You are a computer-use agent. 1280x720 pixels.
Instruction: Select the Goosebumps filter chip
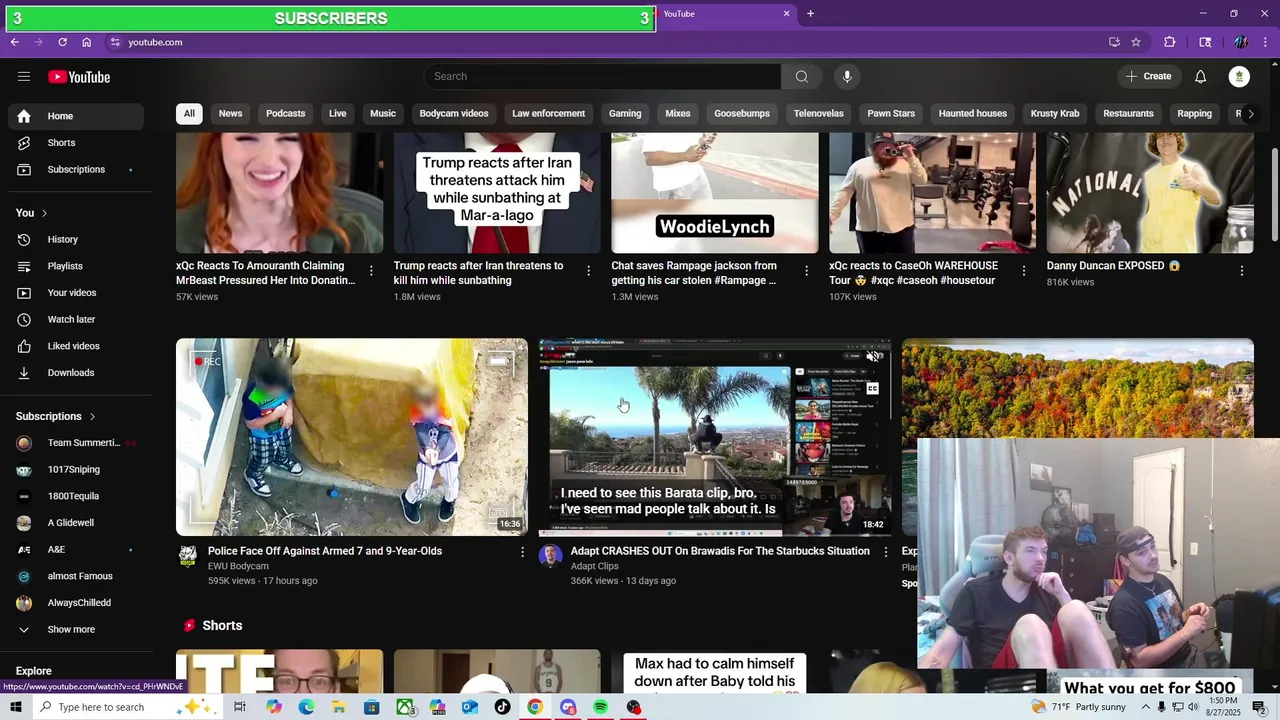742,114
